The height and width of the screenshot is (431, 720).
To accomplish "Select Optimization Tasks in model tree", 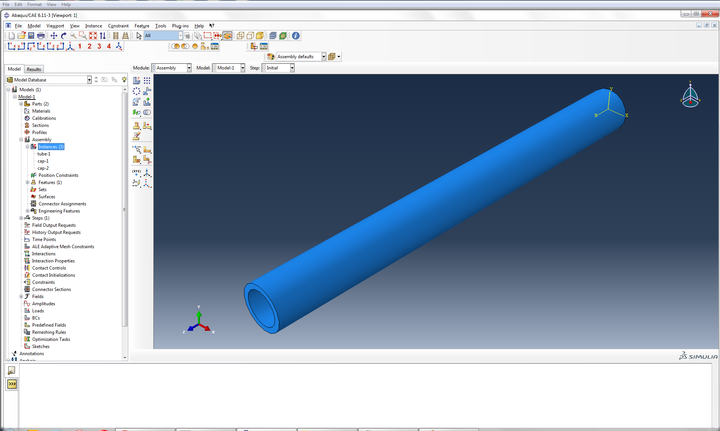I will pyautogui.click(x=51, y=339).
